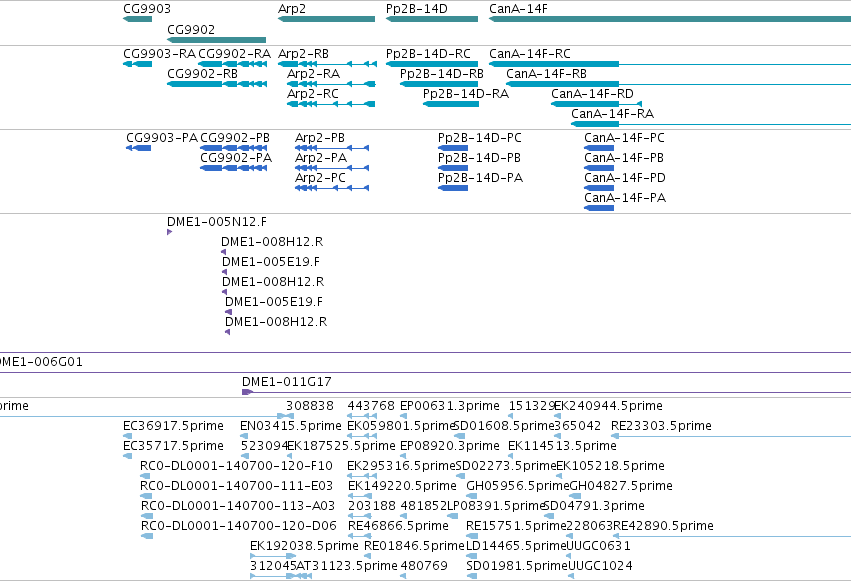Select the Arp2-RC transcript

(x=331, y=104)
